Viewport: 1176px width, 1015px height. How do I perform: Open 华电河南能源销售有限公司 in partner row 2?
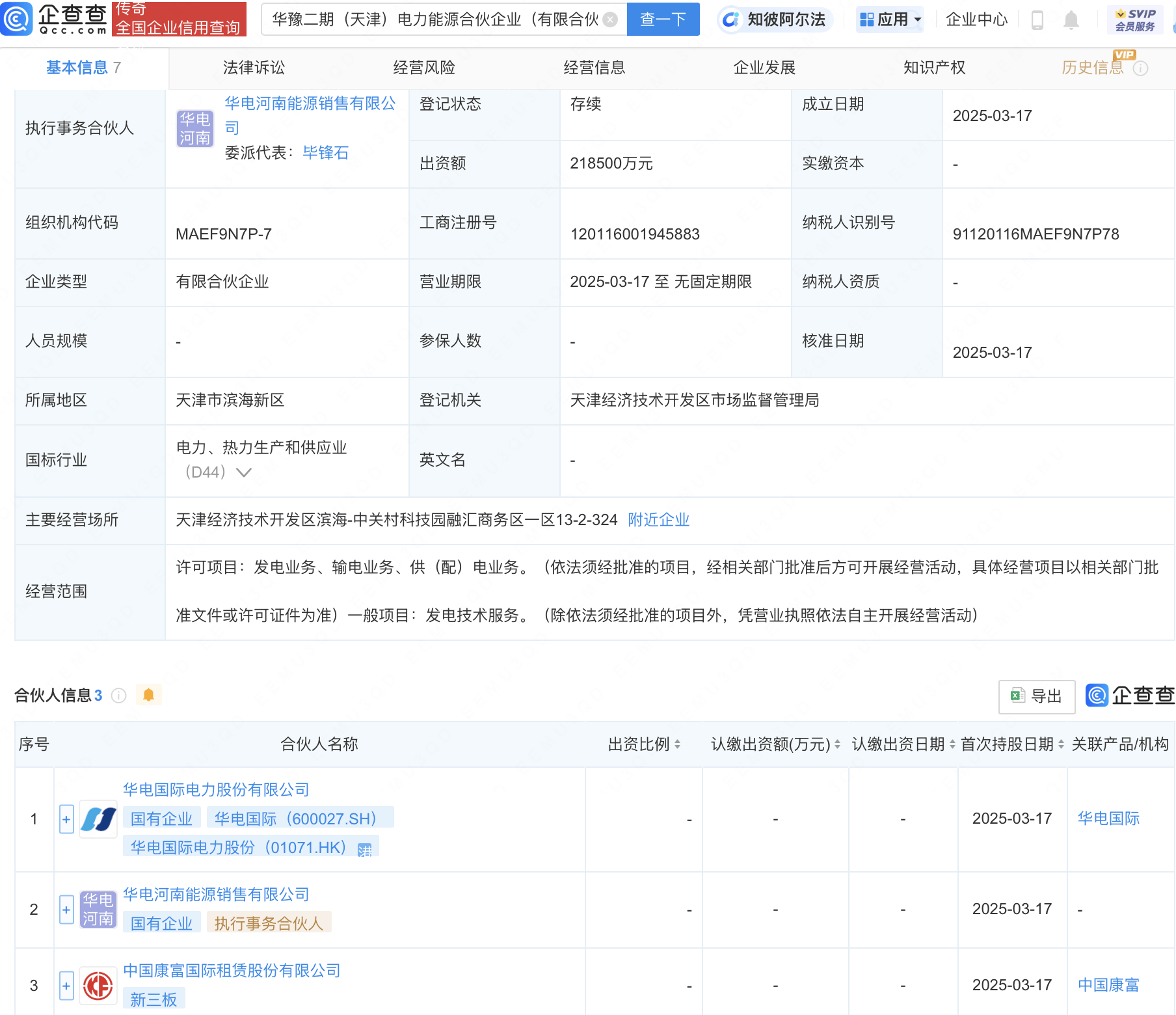(216, 895)
